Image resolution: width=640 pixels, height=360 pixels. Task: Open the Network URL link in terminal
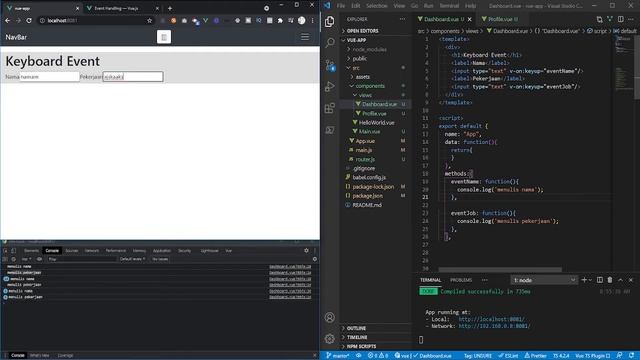(x=494, y=326)
